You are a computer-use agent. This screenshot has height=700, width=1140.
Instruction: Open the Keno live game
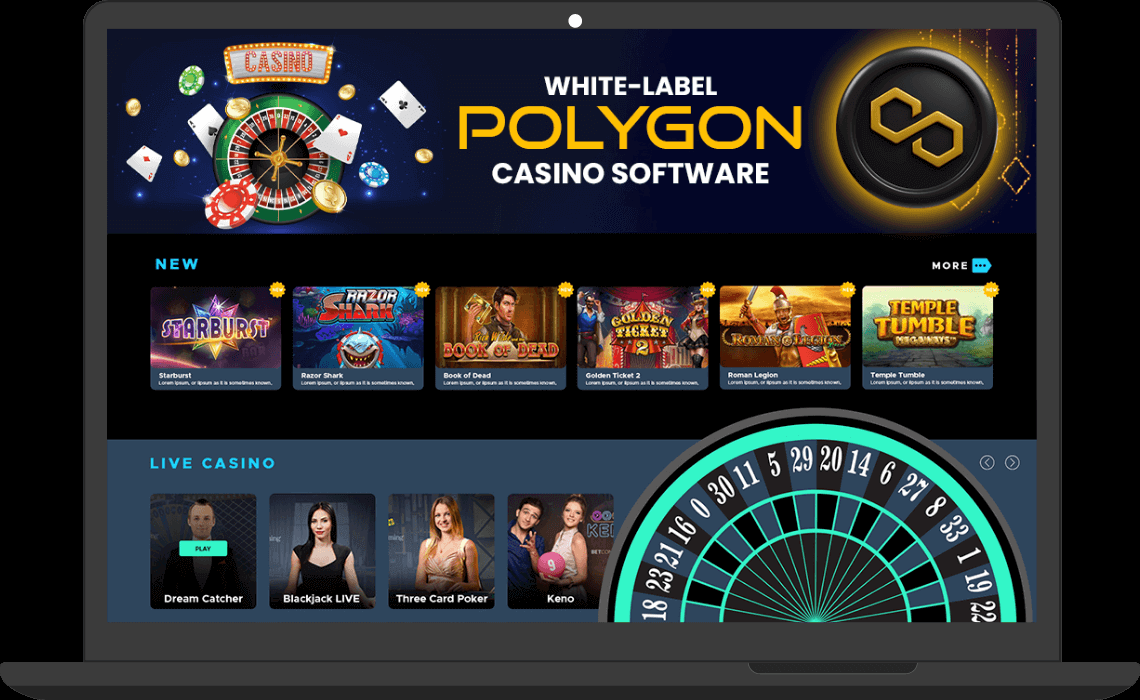[560, 551]
